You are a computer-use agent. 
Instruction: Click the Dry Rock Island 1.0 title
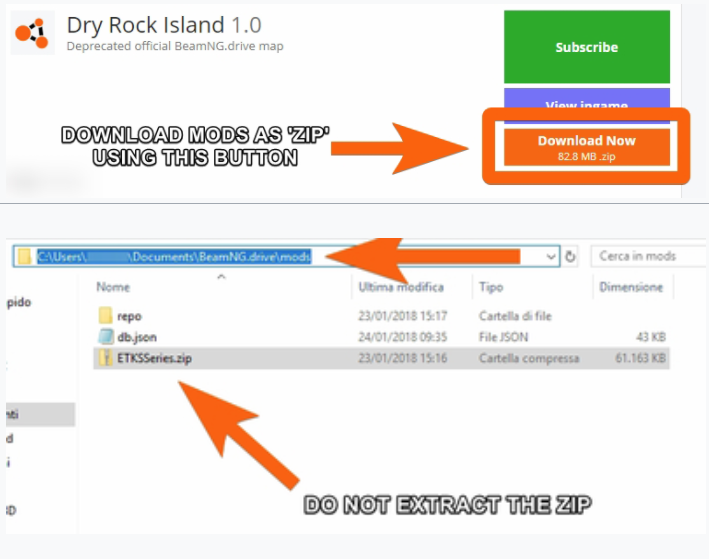point(164,25)
